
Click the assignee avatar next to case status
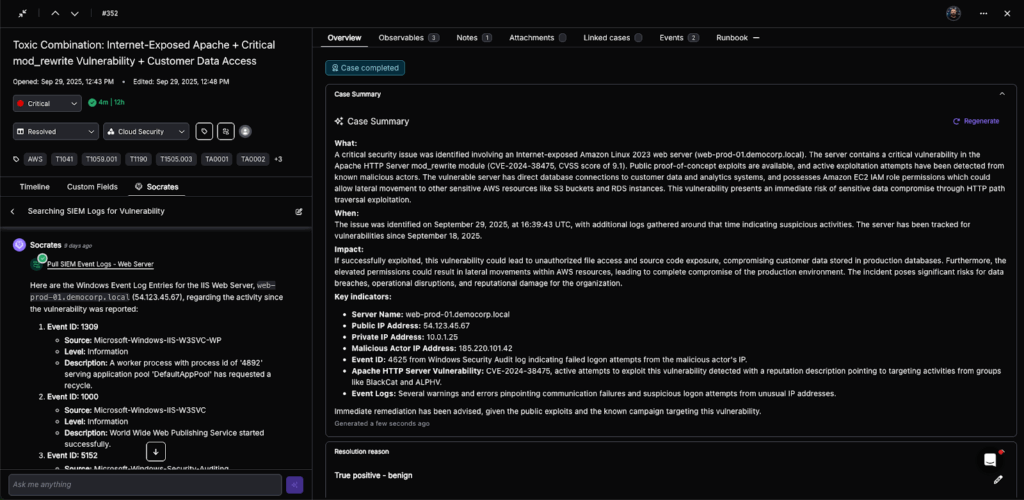coord(245,131)
